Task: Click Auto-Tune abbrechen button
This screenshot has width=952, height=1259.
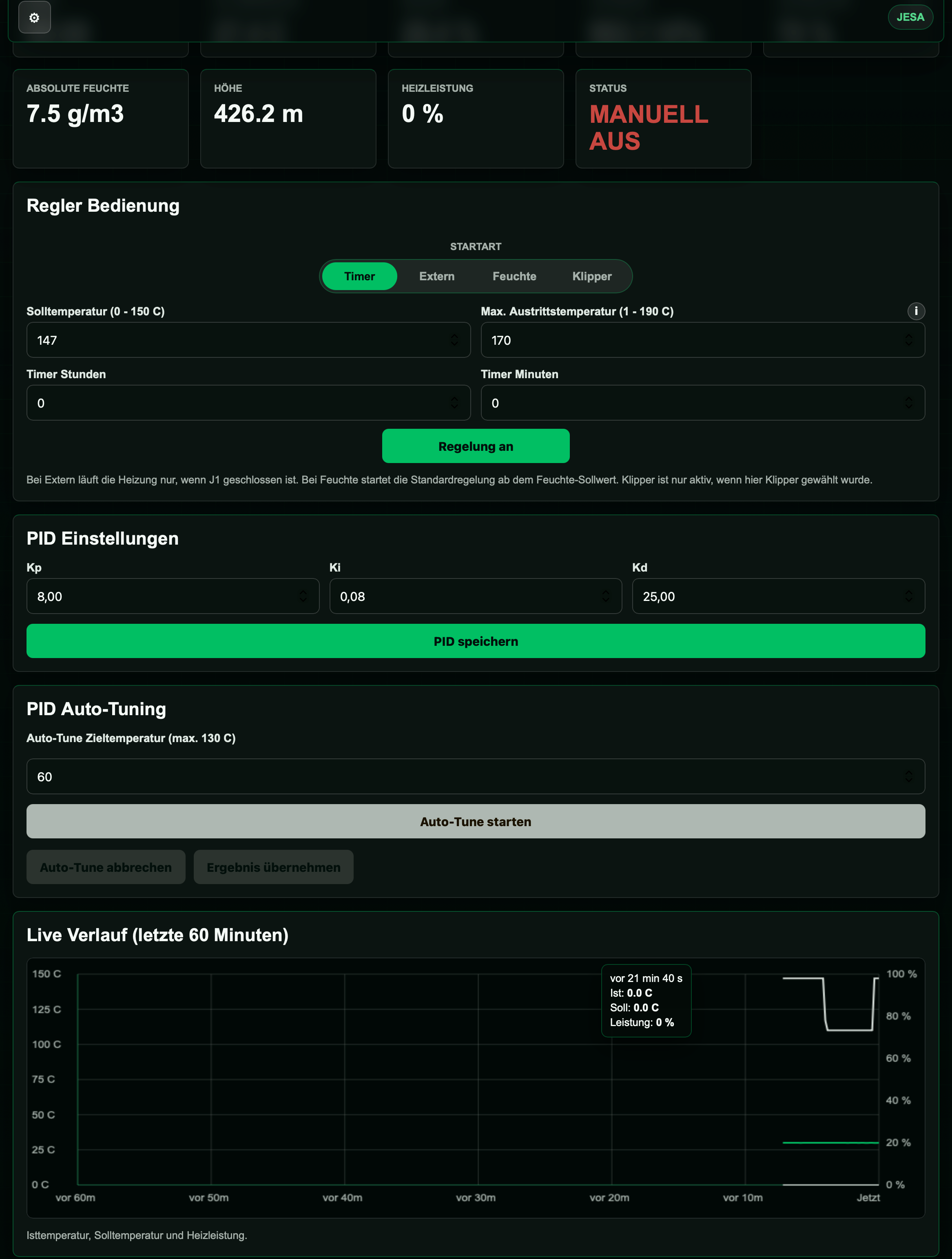Action: tap(106, 867)
